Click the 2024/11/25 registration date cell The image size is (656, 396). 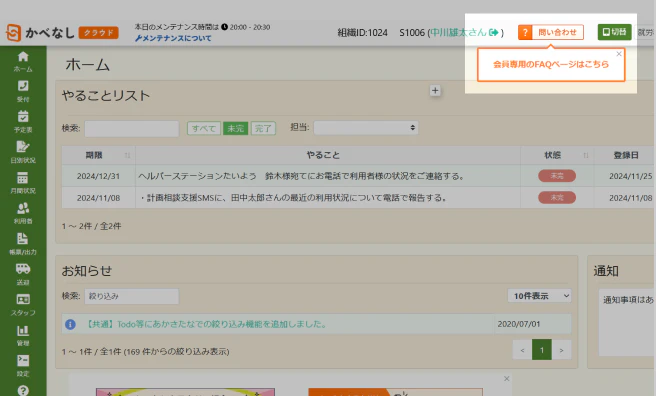coord(630,176)
